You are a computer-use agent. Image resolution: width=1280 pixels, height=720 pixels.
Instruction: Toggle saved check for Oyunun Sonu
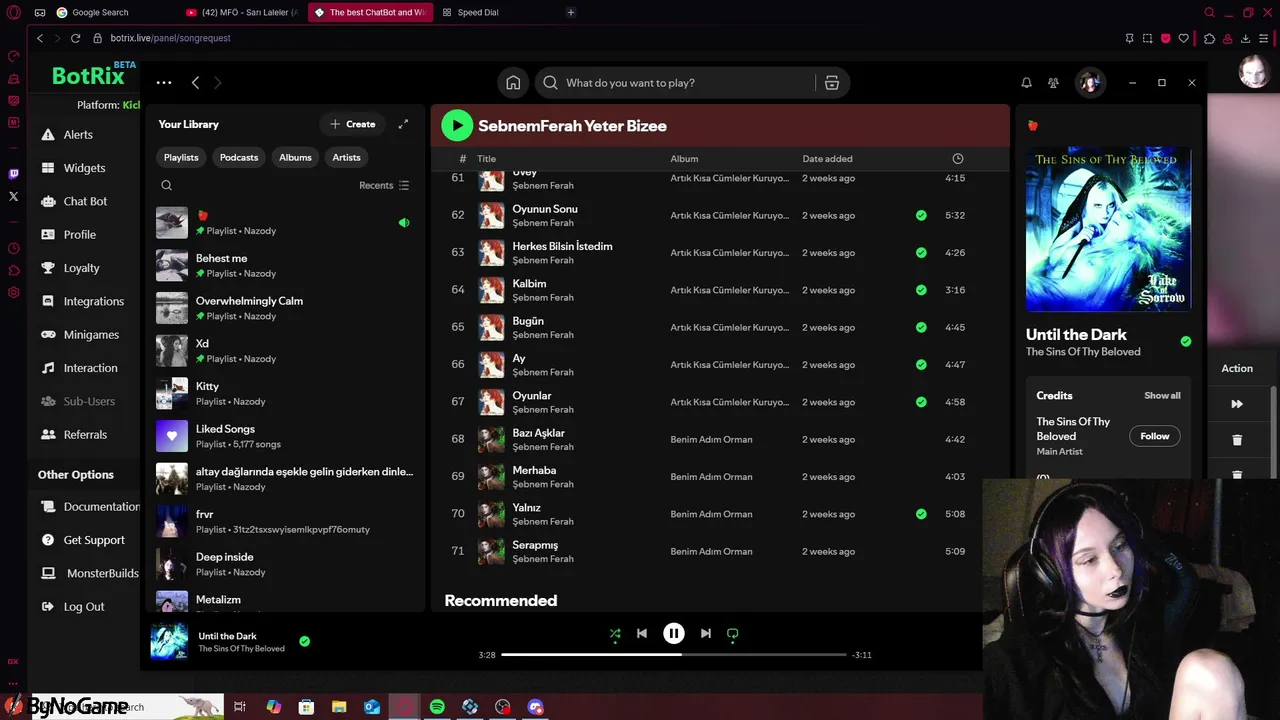(921, 215)
